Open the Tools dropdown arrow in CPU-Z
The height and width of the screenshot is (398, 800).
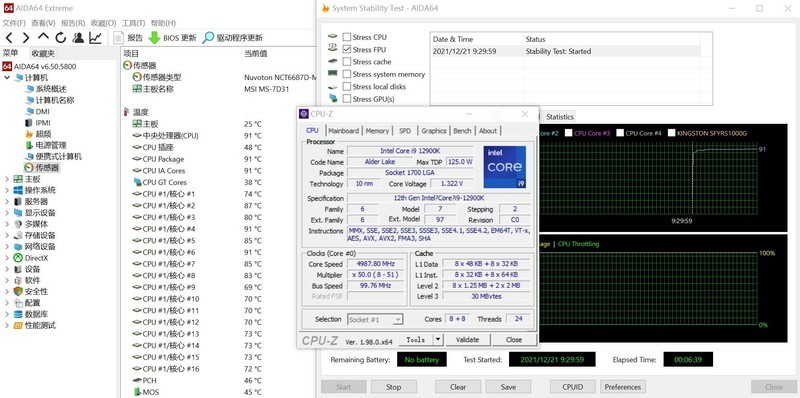click(438, 339)
